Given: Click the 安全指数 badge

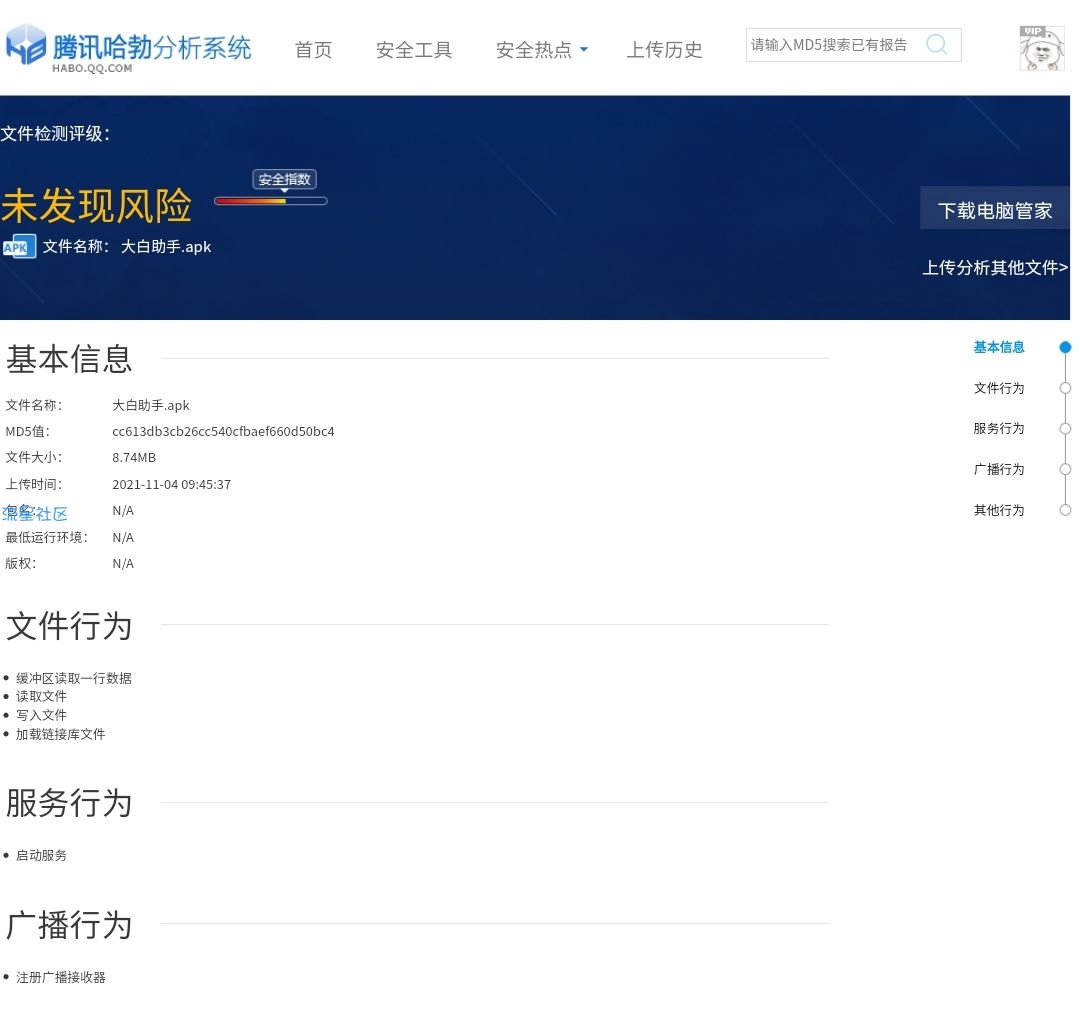Looking at the screenshot, I should pos(284,180).
